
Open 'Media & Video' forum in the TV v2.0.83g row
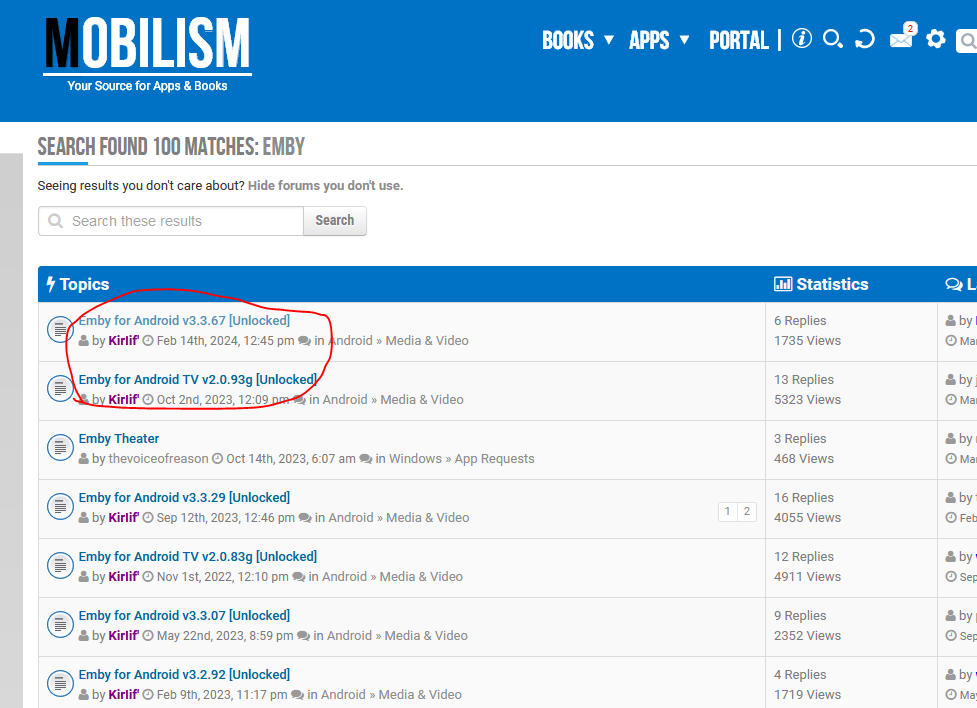421,576
